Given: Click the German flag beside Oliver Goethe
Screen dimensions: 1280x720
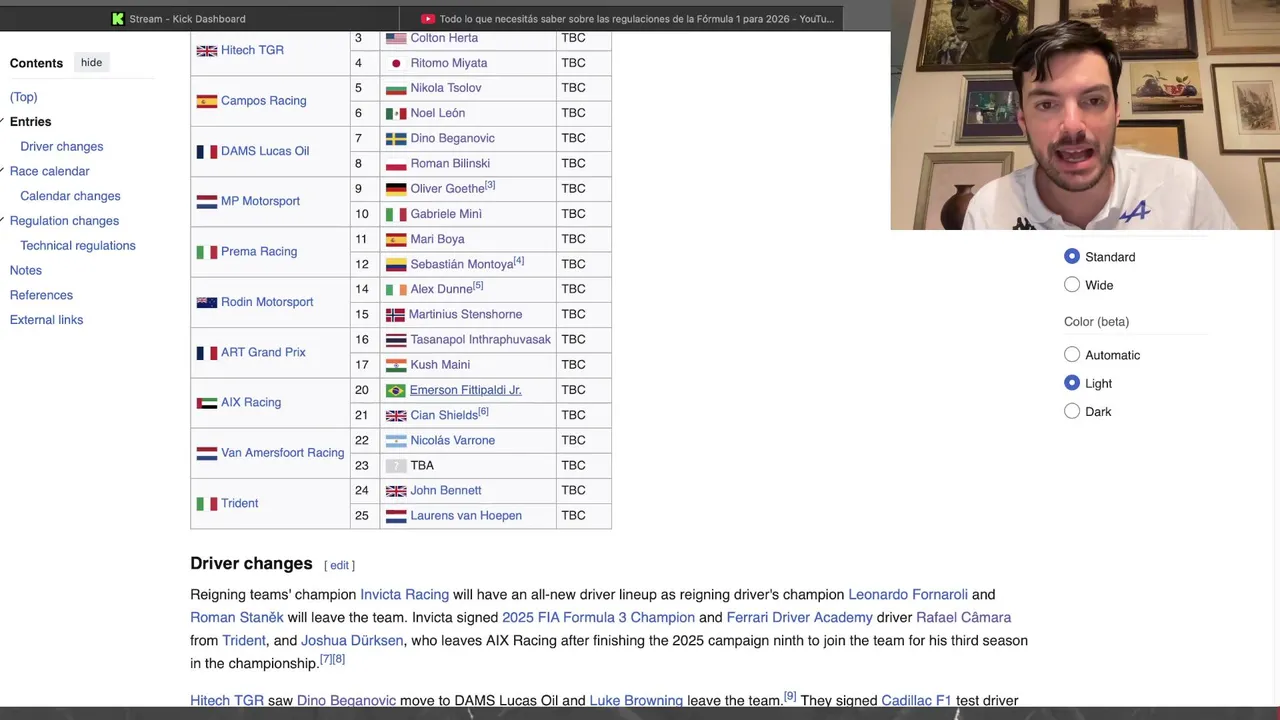Looking at the screenshot, I should [x=396, y=189].
